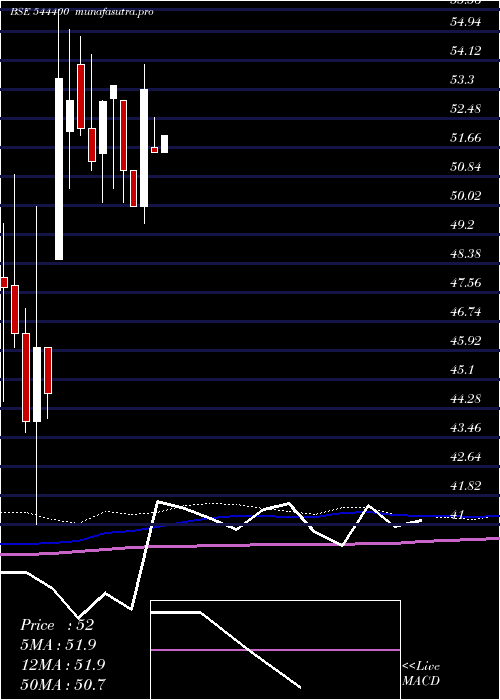
Task: Click the Live MACD label
Action: coord(421,674)
